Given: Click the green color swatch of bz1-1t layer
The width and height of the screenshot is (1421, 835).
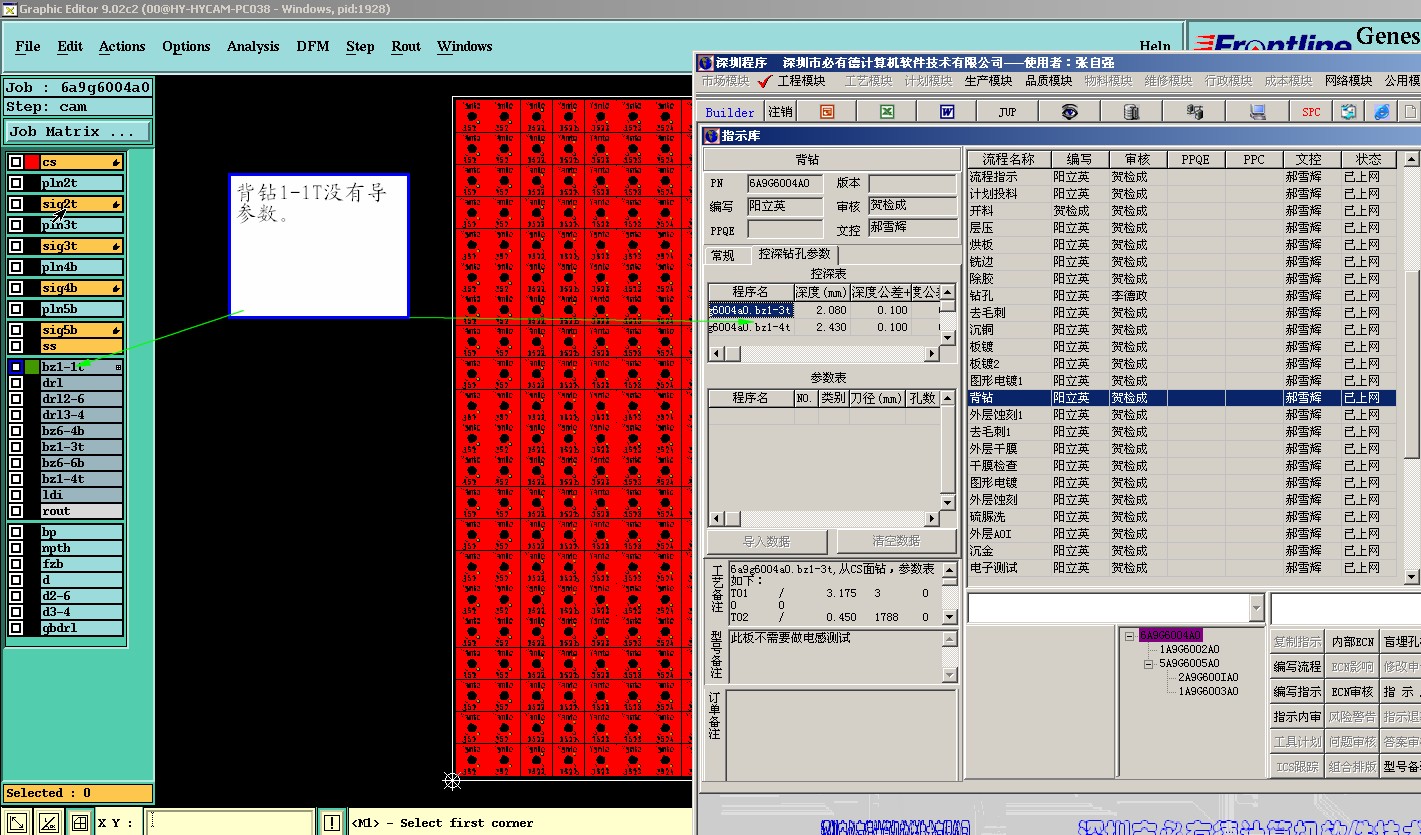Looking at the screenshot, I should point(32,367).
